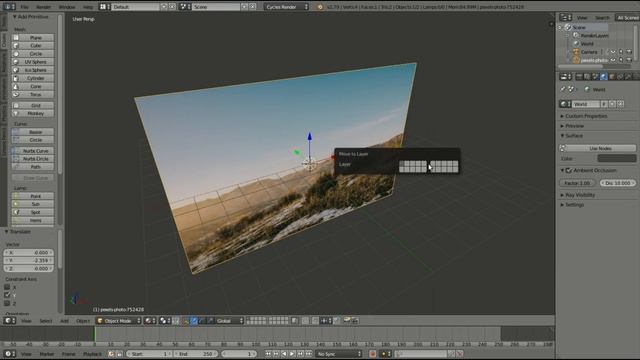The height and width of the screenshot is (360, 640).
Task: Click the properties editor type icon
Action: click(565, 77)
